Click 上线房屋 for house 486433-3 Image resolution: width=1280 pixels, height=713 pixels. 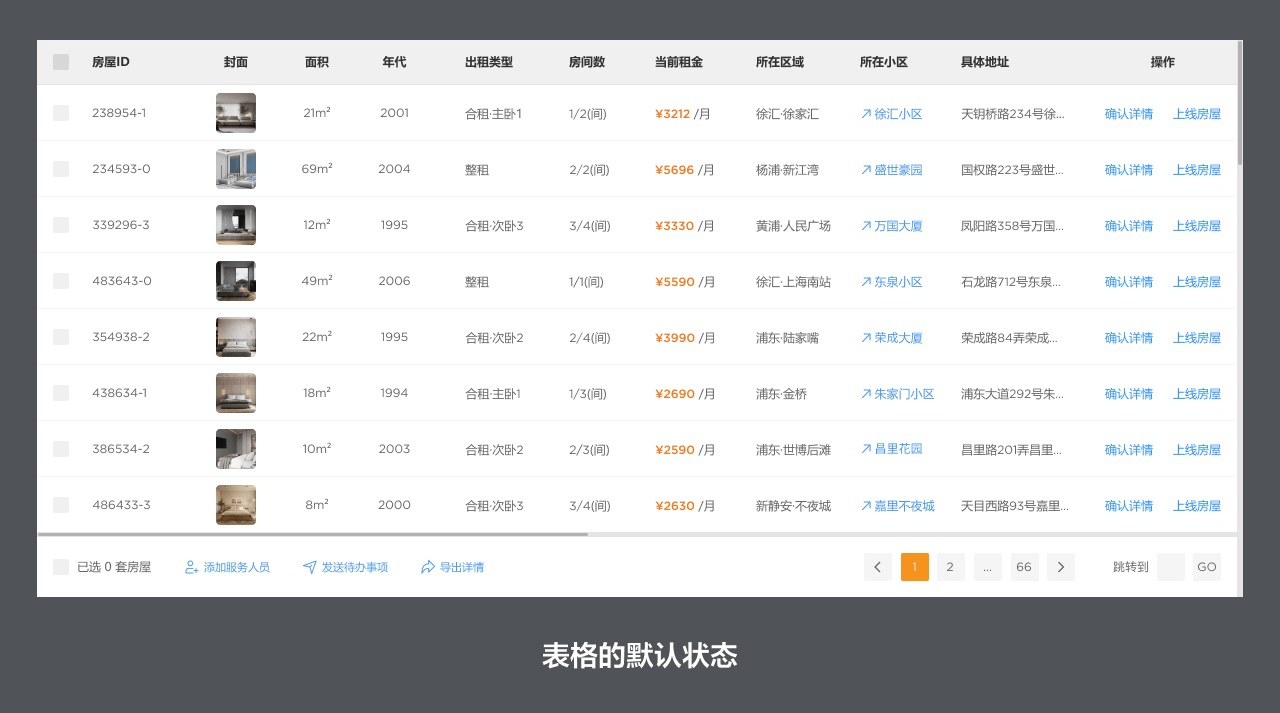pos(1197,506)
